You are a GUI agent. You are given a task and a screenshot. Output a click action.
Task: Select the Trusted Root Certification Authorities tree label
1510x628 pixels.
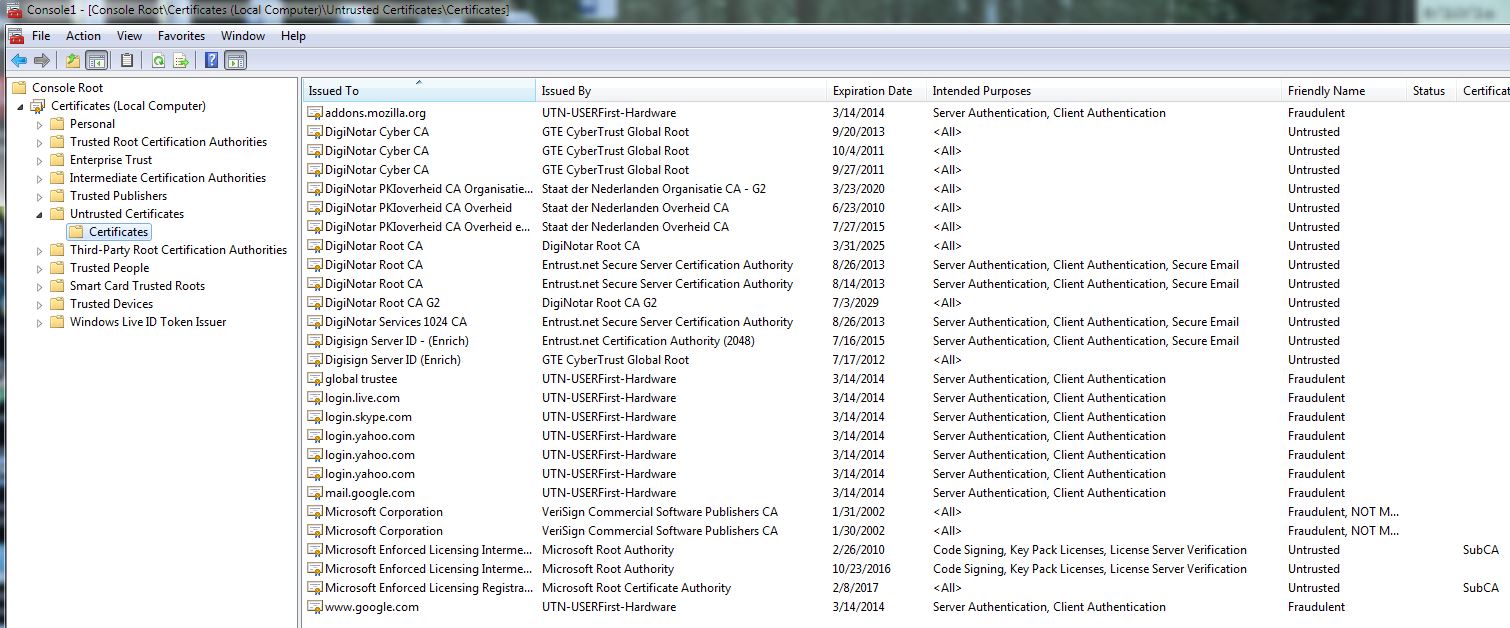[169, 142]
